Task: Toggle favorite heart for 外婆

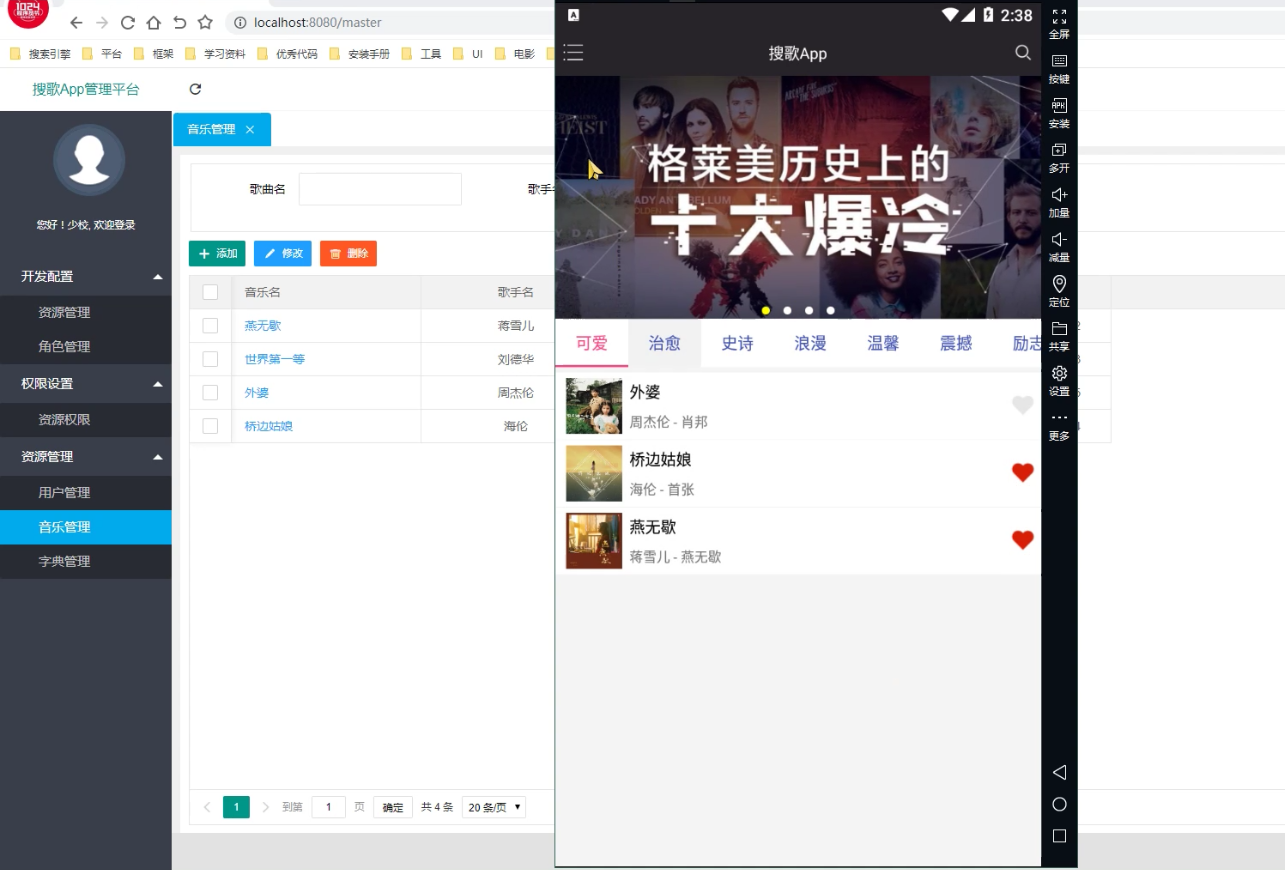Action: pyautogui.click(x=1022, y=405)
